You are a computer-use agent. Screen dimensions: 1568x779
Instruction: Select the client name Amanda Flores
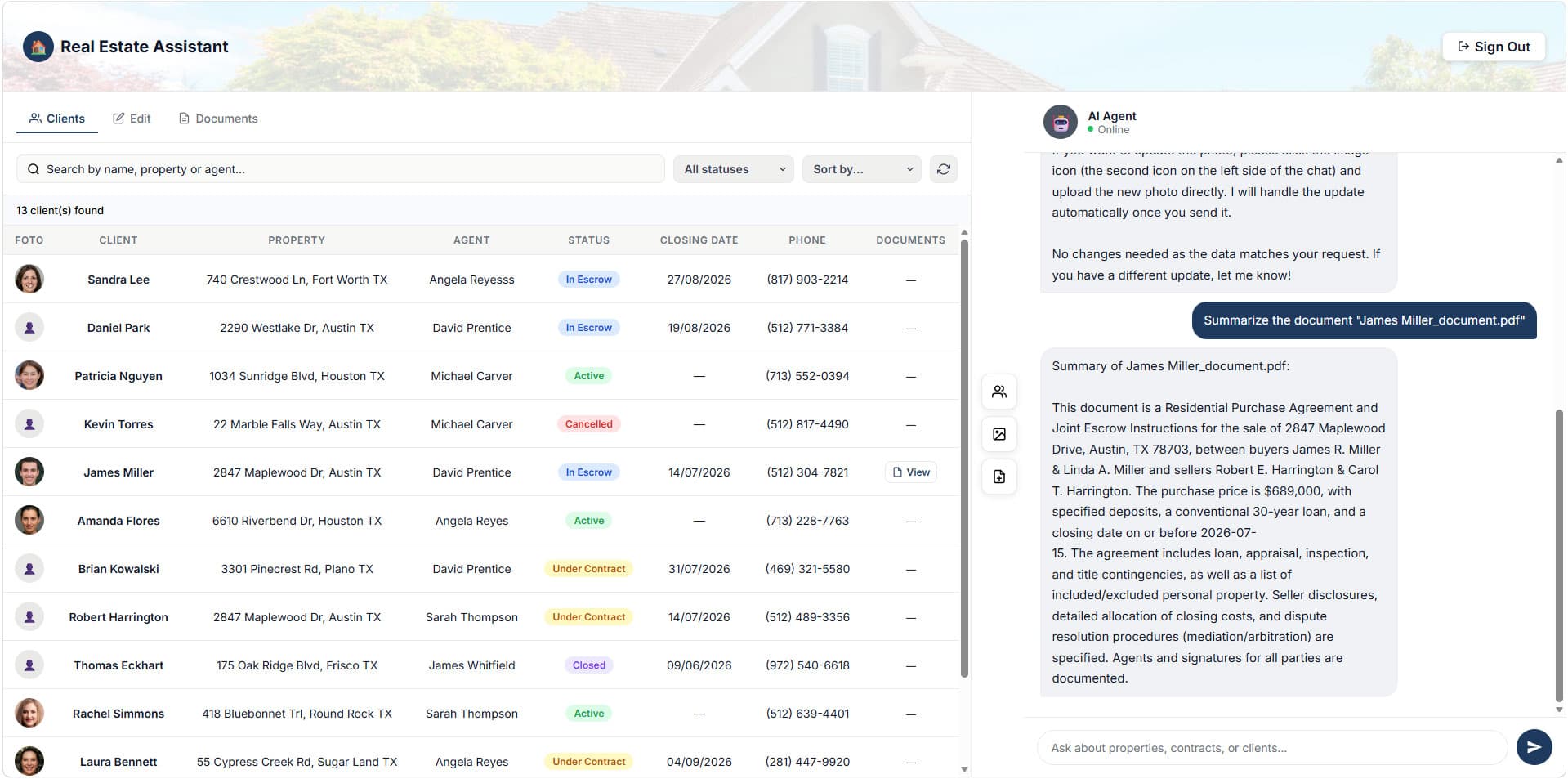click(118, 521)
